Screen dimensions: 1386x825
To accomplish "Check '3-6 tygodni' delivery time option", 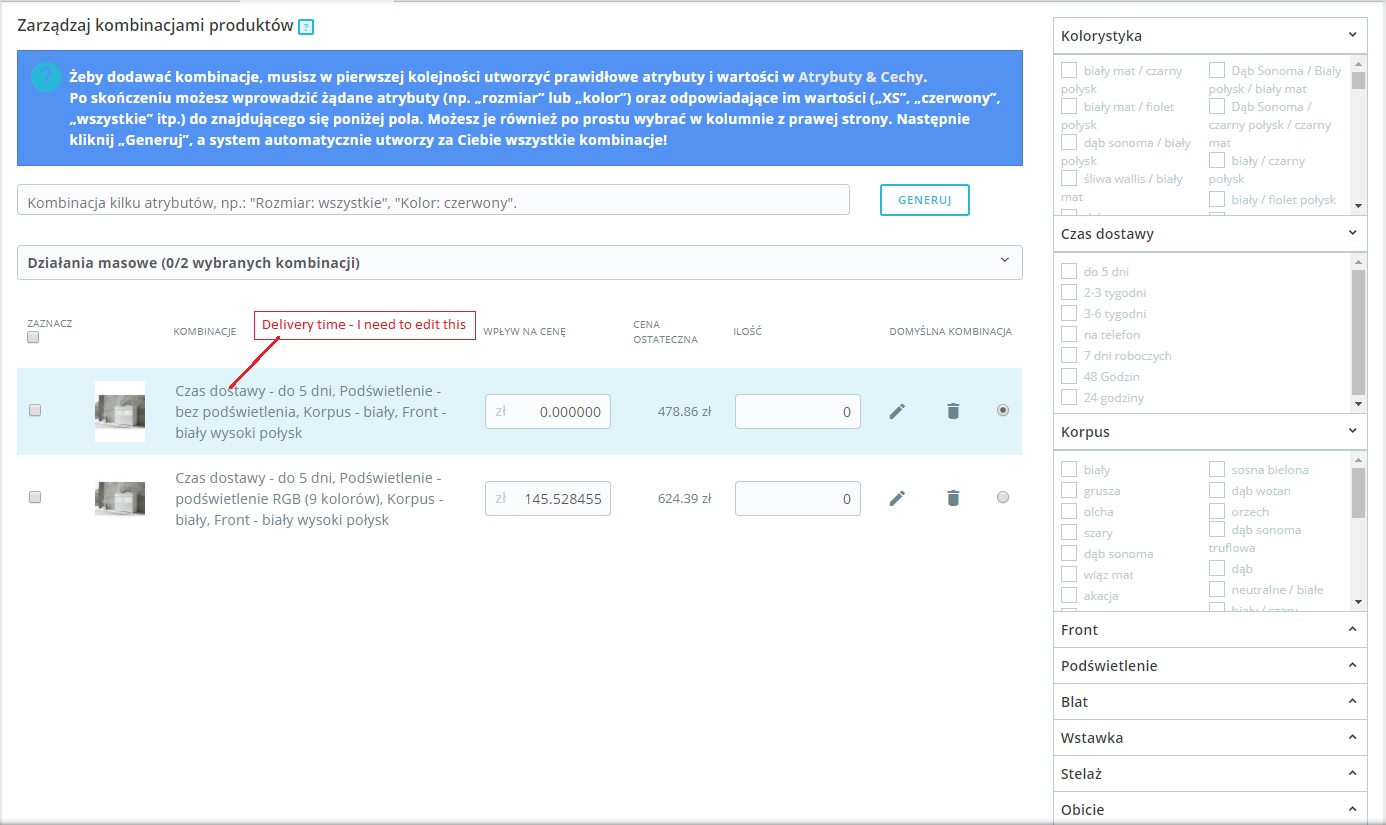I will pyautogui.click(x=1069, y=313).
